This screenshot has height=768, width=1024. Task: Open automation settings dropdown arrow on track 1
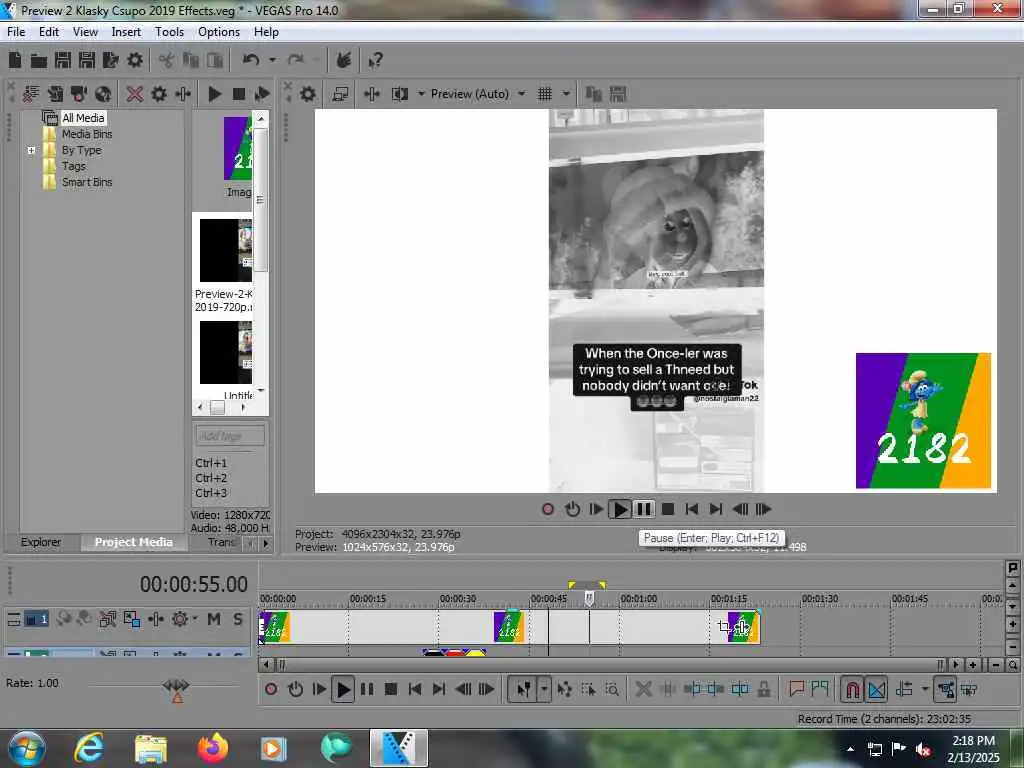[x=194, y=619]
